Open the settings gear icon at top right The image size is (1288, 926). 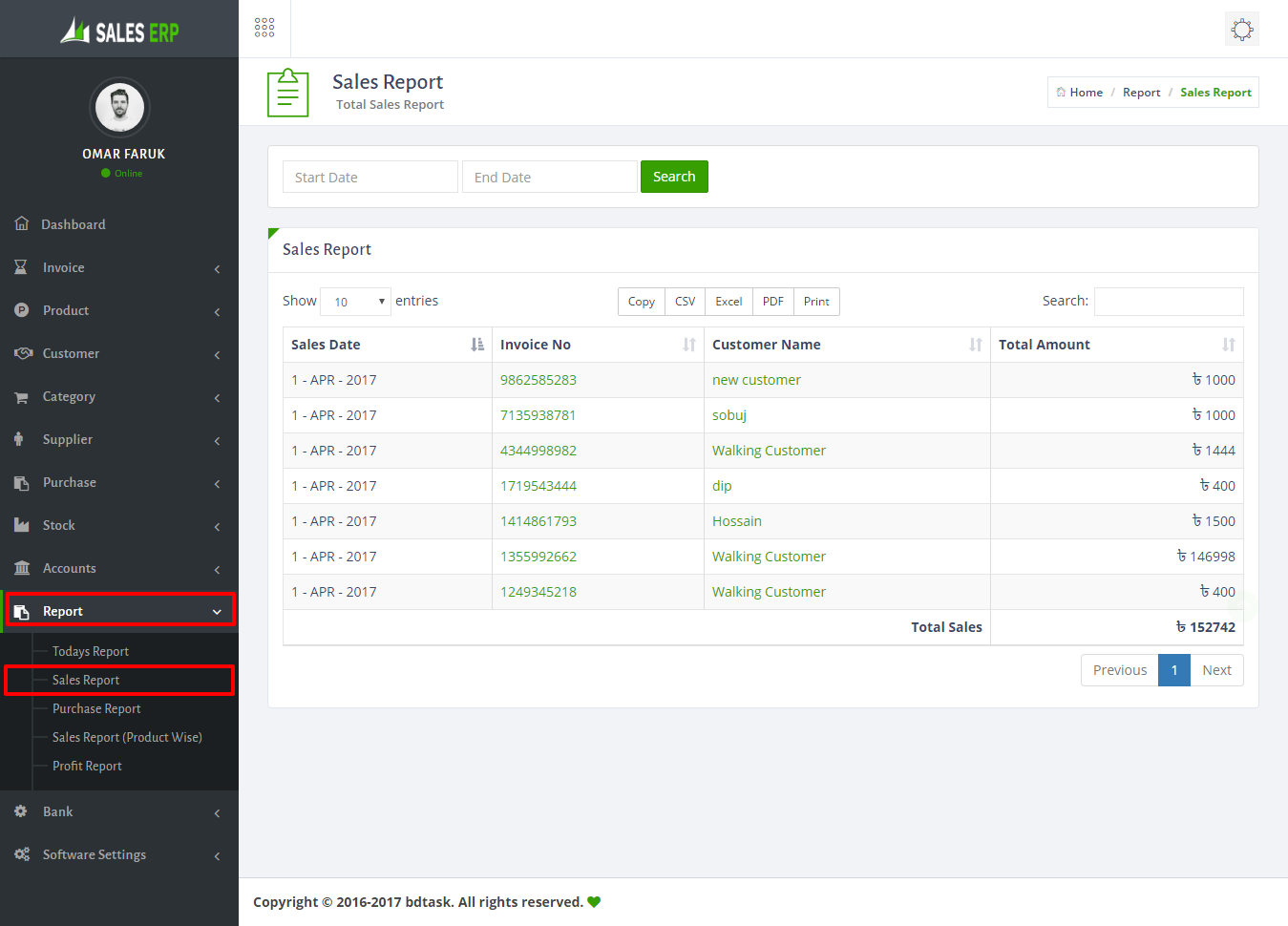1241,30
